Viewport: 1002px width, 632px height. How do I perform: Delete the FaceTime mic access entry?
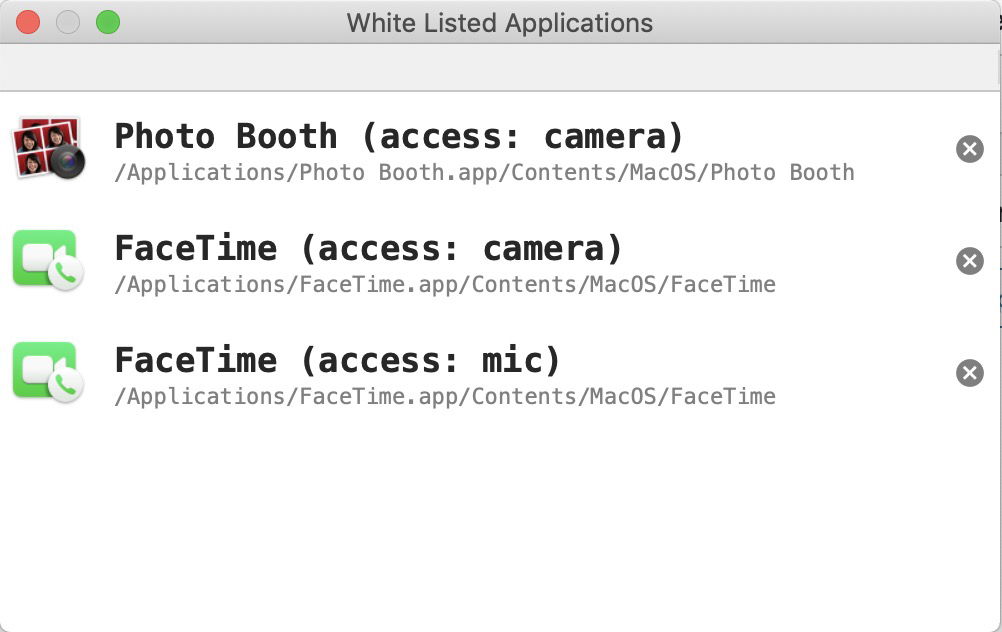969,373
